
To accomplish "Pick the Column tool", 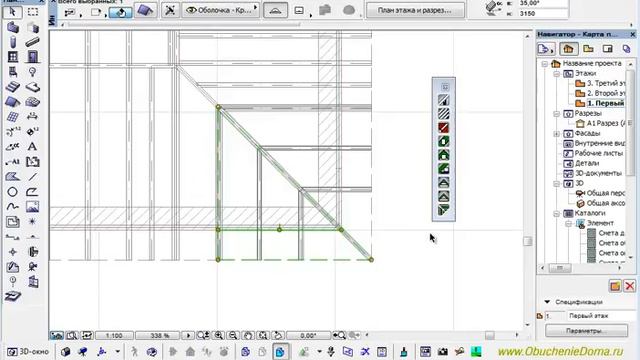I will (x=12, y=42).
